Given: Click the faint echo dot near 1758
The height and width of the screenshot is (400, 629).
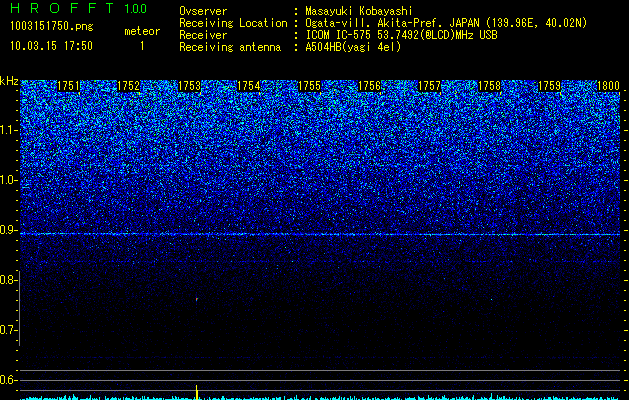Looking at the screenshot, I should pyautogui.click(x=491, y=299).
